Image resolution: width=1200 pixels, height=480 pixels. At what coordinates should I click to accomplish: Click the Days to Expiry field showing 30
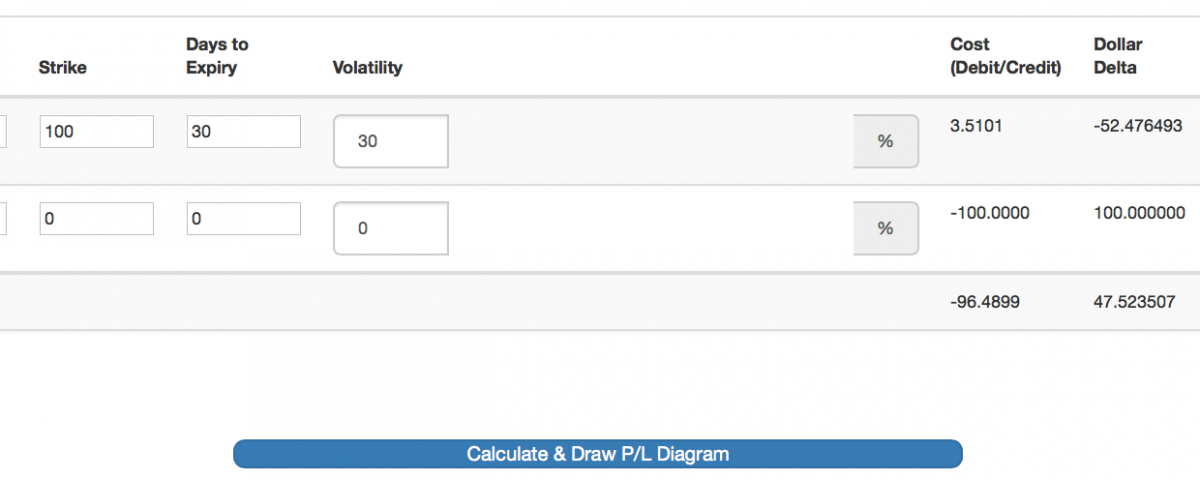(243, 131)
